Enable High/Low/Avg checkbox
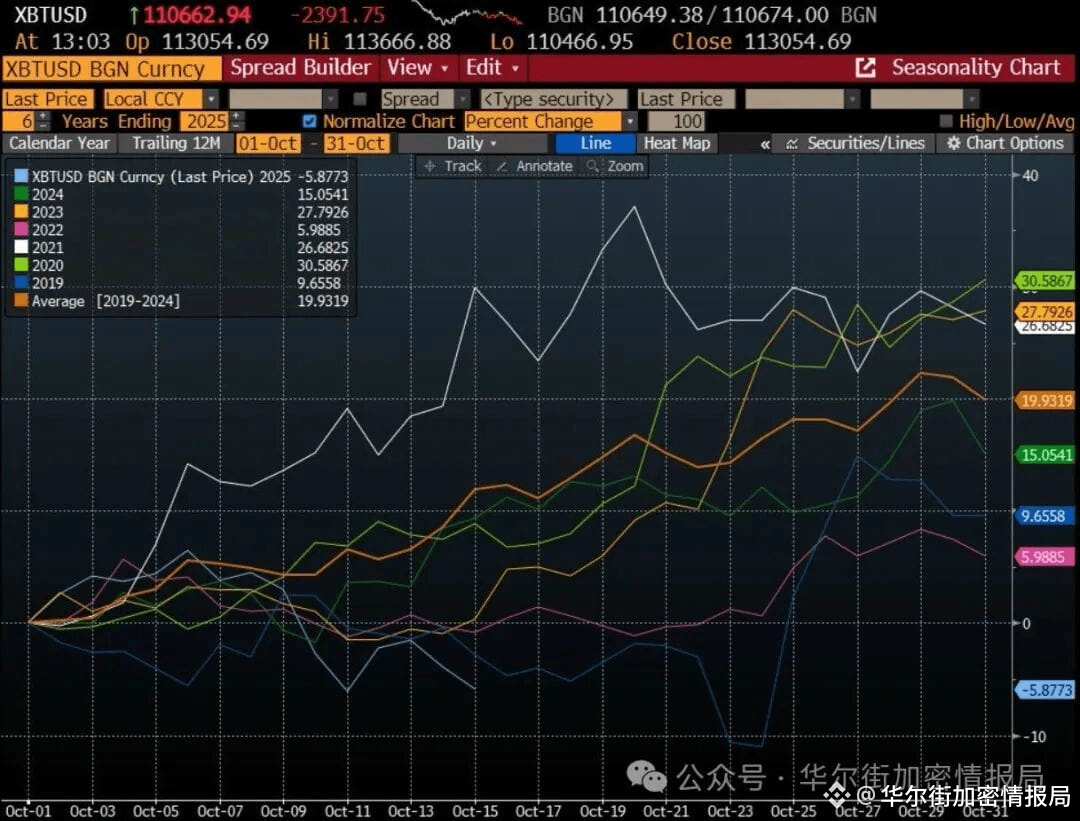 pos(946,121)
